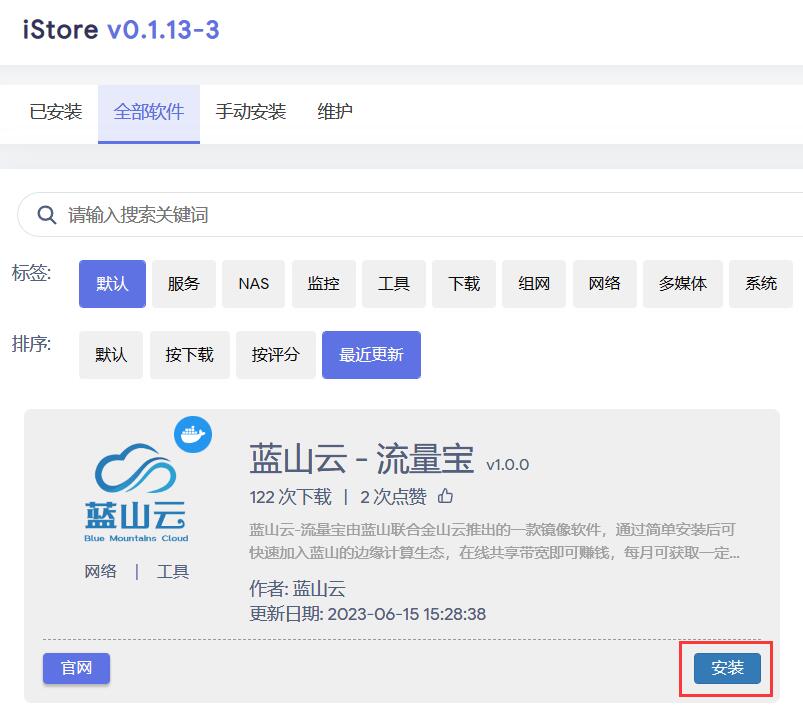803x714 pixels.
Task: Sort apps by 最近更新
Action: tap(371, 355)
